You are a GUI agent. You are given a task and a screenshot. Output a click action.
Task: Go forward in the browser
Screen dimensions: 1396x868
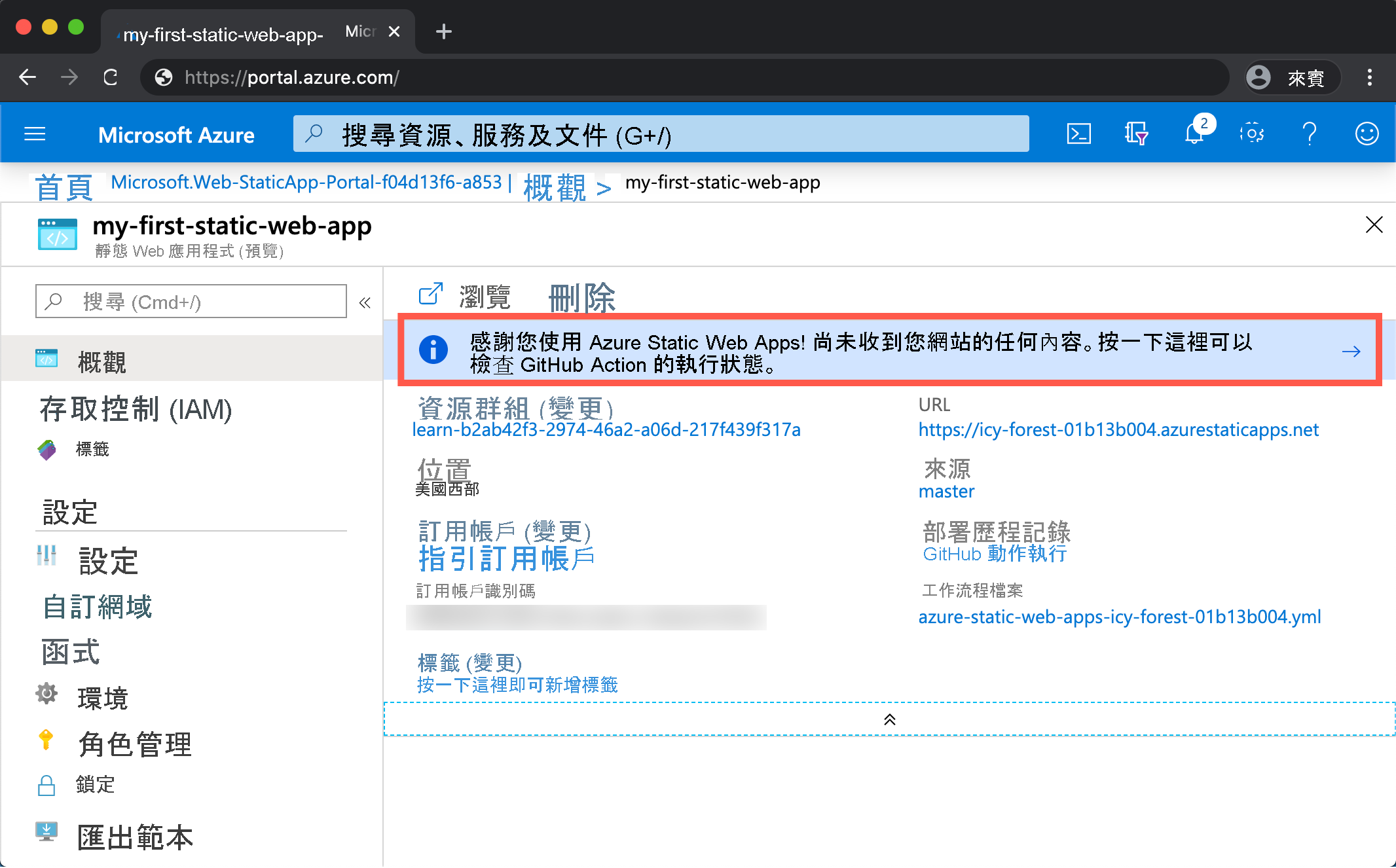[x=69, y=77]
